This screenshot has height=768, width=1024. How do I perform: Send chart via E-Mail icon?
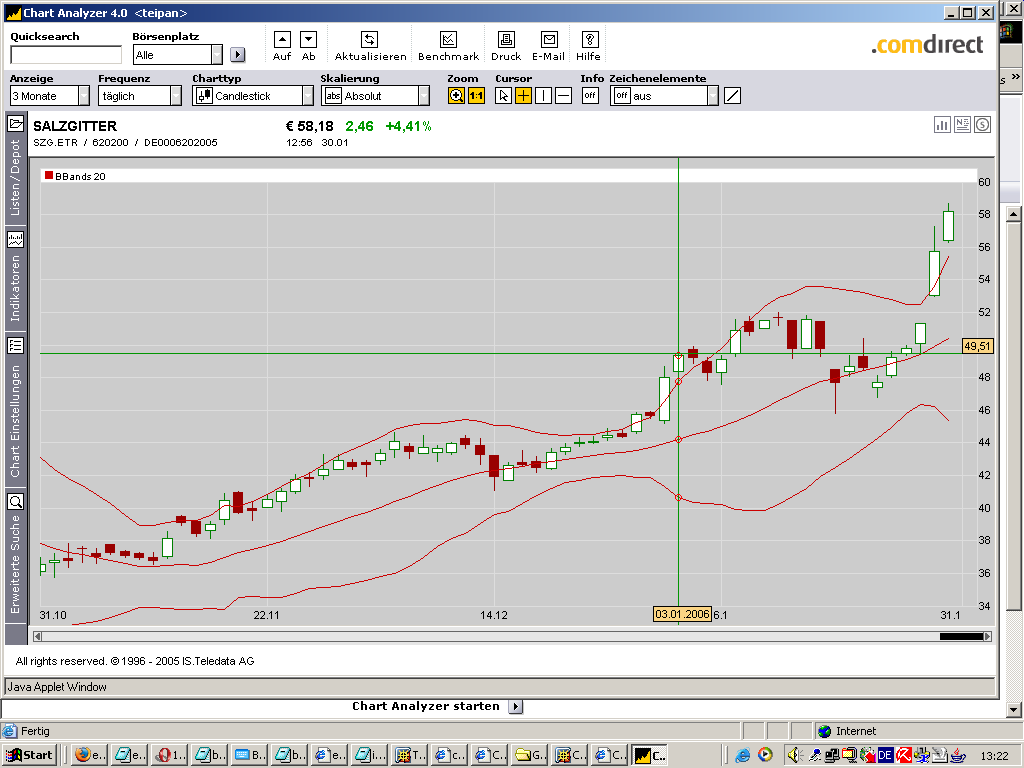tap(548, 40)
